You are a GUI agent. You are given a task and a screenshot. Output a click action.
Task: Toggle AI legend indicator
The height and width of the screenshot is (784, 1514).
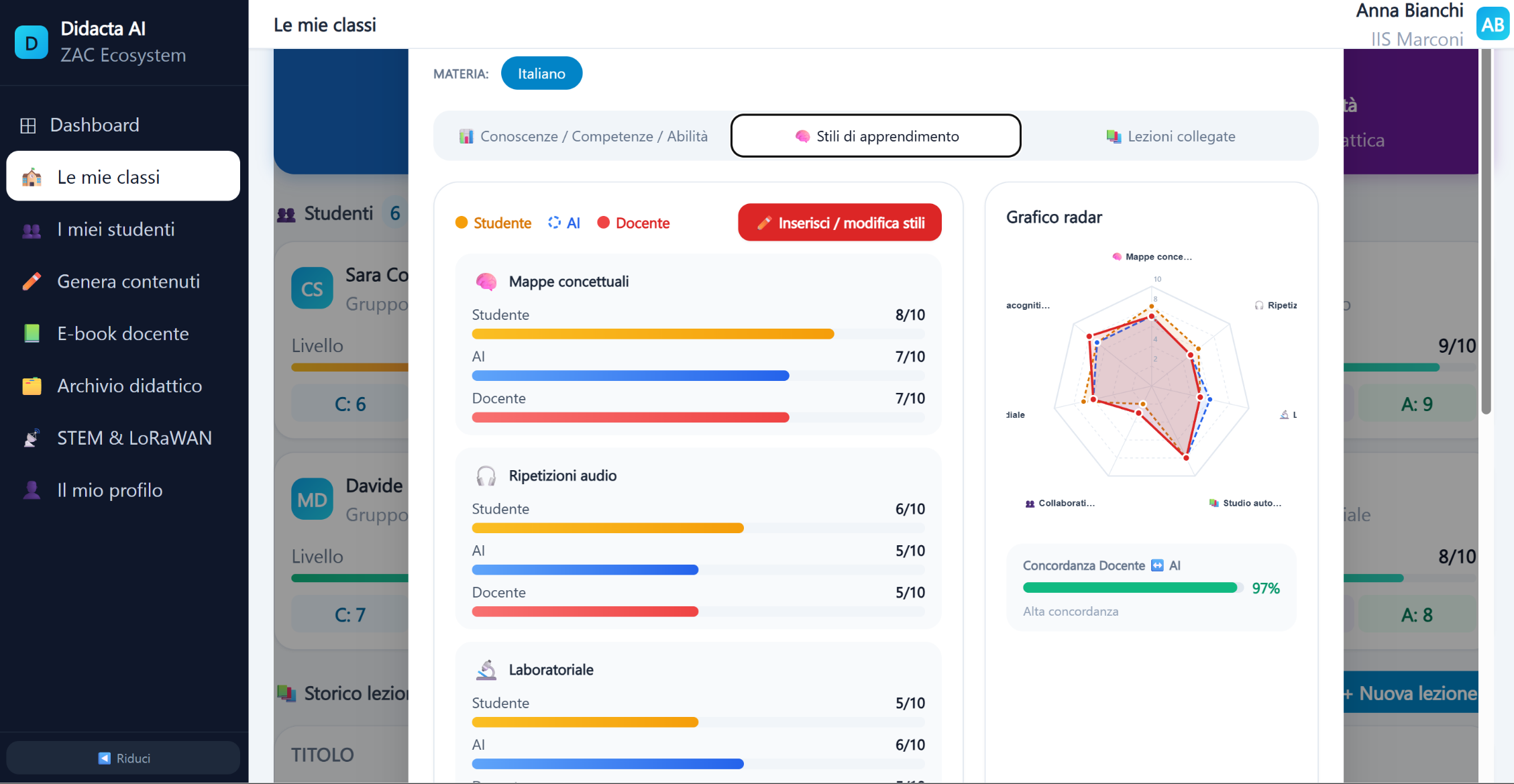564,223
